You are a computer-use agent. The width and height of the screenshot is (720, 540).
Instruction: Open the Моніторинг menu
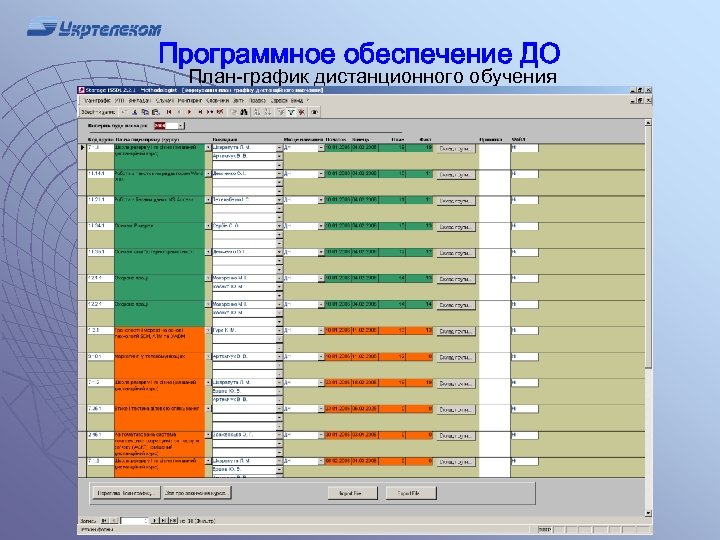click(190, 100)
